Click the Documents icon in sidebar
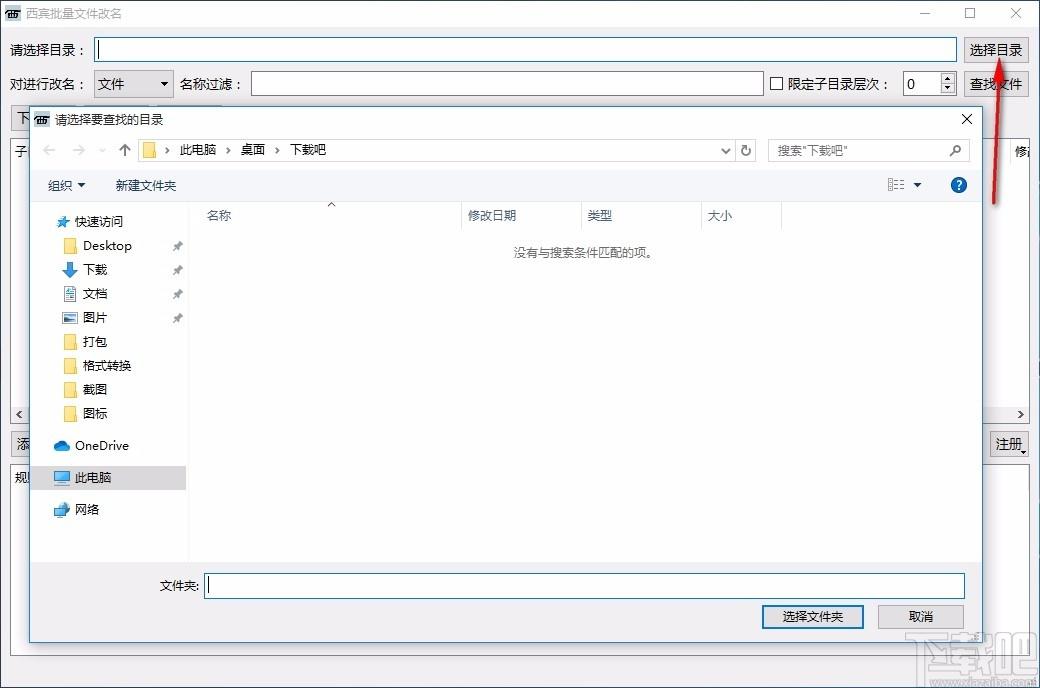Screen dimensions: 1040x688 pos(70,294)
